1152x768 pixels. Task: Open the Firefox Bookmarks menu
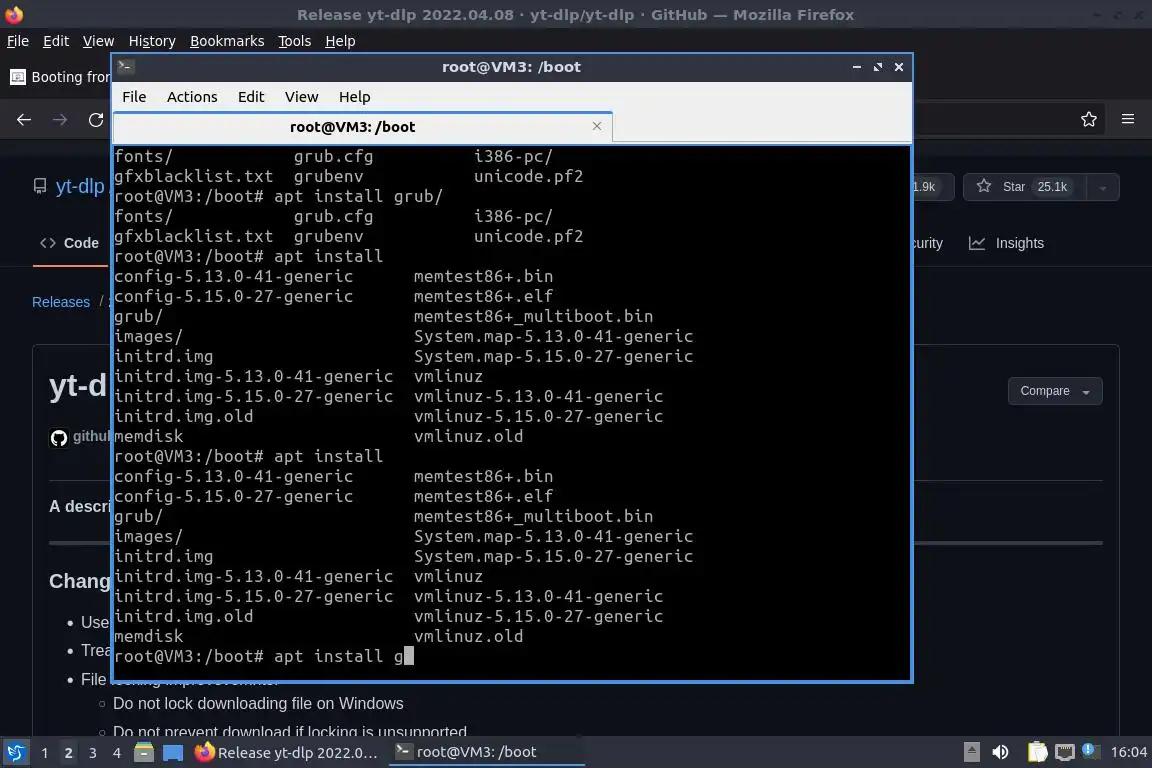pos(227,41)
